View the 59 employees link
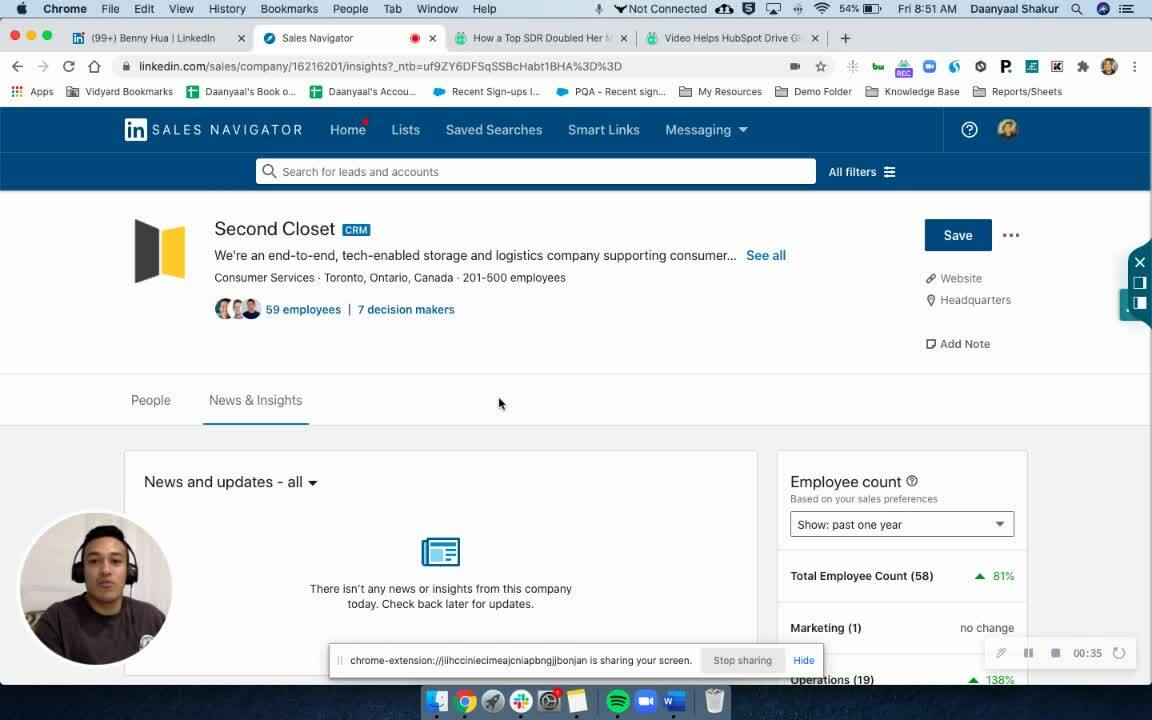Image resolution: width=1152 pixels, height=720 pixels. [303, 310]
